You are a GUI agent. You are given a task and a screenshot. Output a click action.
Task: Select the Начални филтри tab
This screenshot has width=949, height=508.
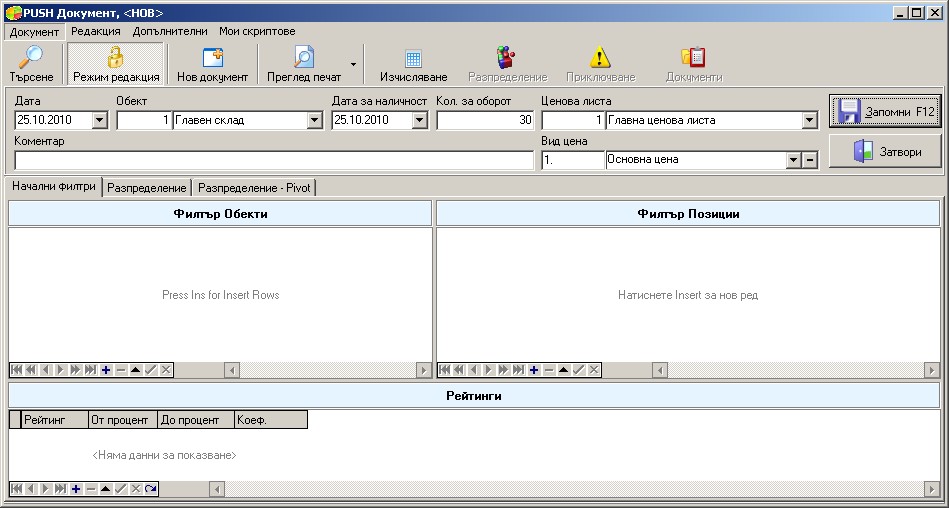tap(54, 186)
